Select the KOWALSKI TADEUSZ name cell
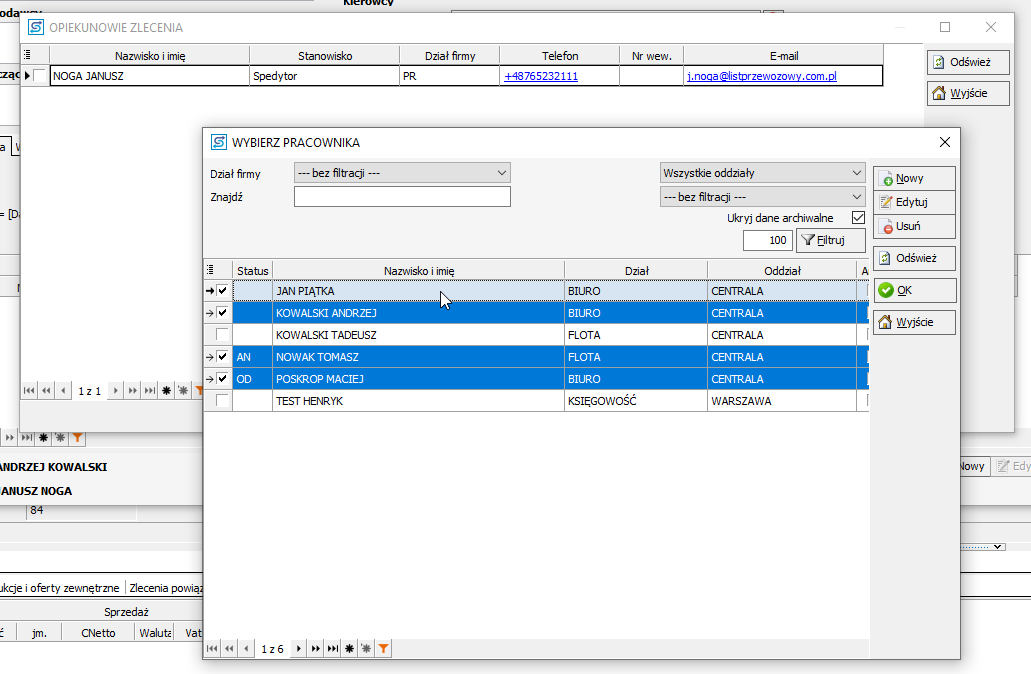This screenshot has height=674, width=1031. coord(418,335)
